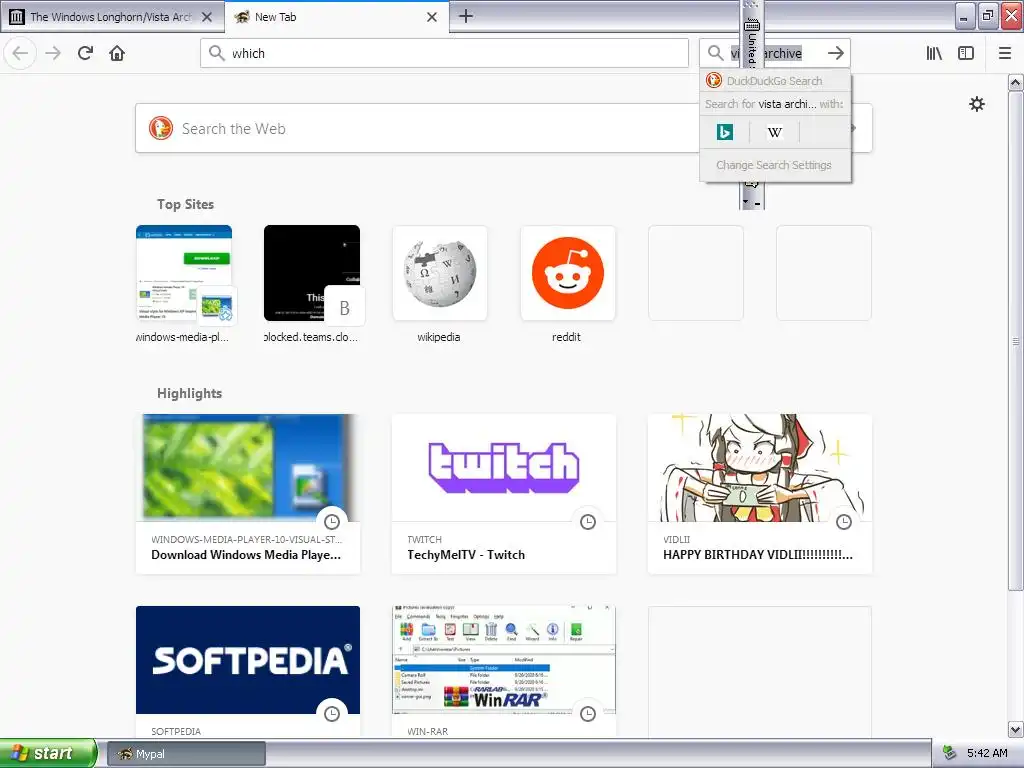This screenshot has height=768, width=1024.
Task: Open the Library bookshelf icon
Action: click(935, 54)
